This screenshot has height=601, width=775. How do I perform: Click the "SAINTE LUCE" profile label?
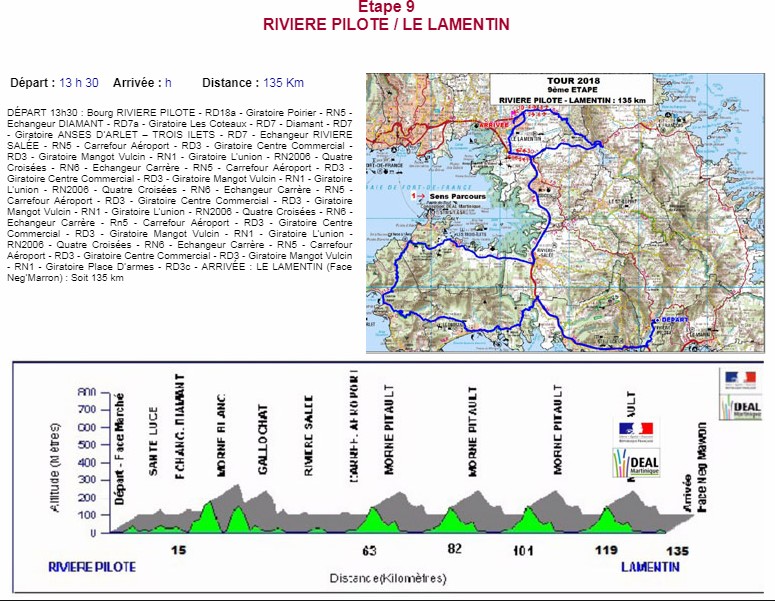pyautogui.click(x=153, y=441)
